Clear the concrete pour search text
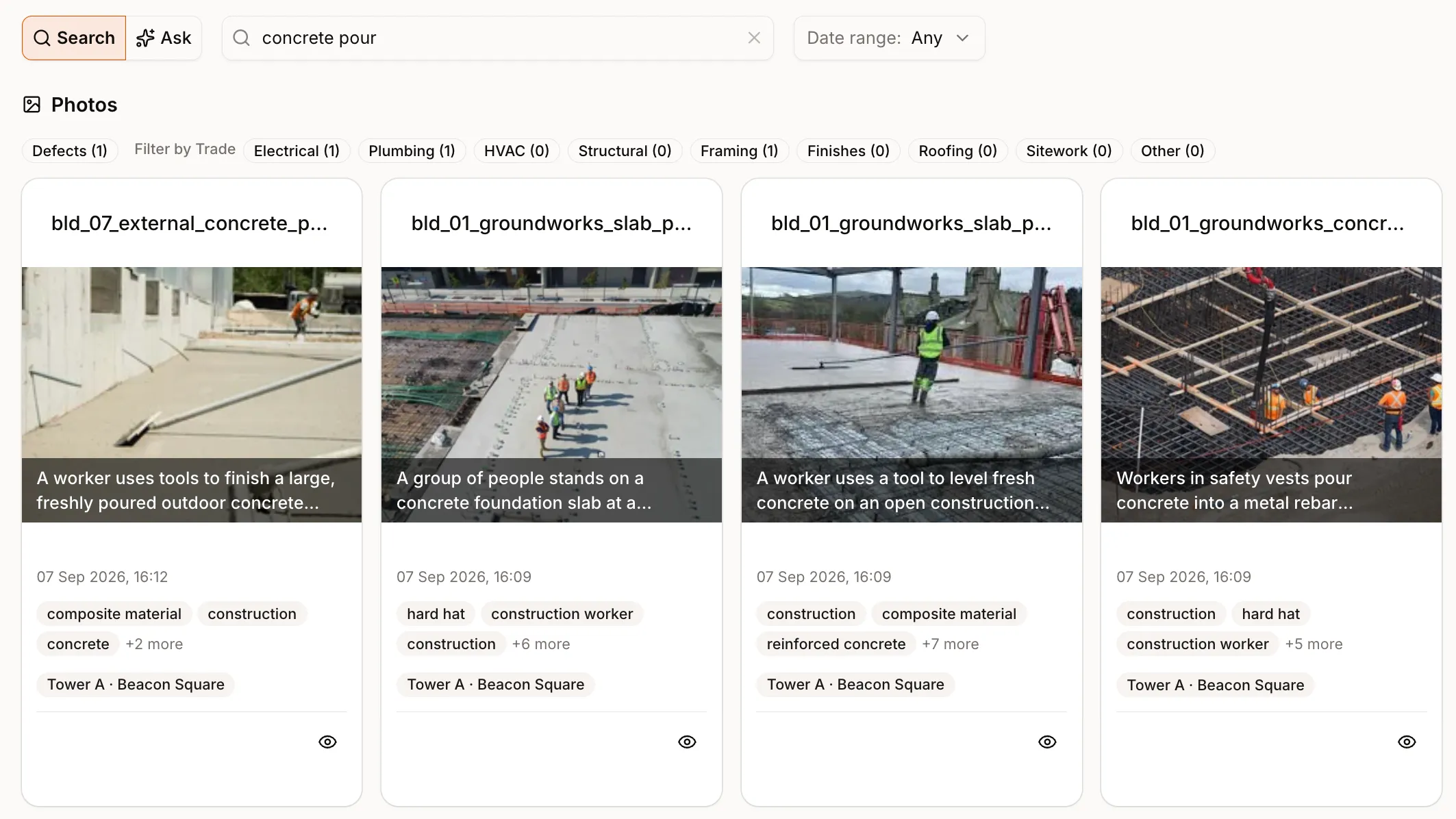This screenshot has height=819, width=1456. pyautogui.click(x=754, y=38)
